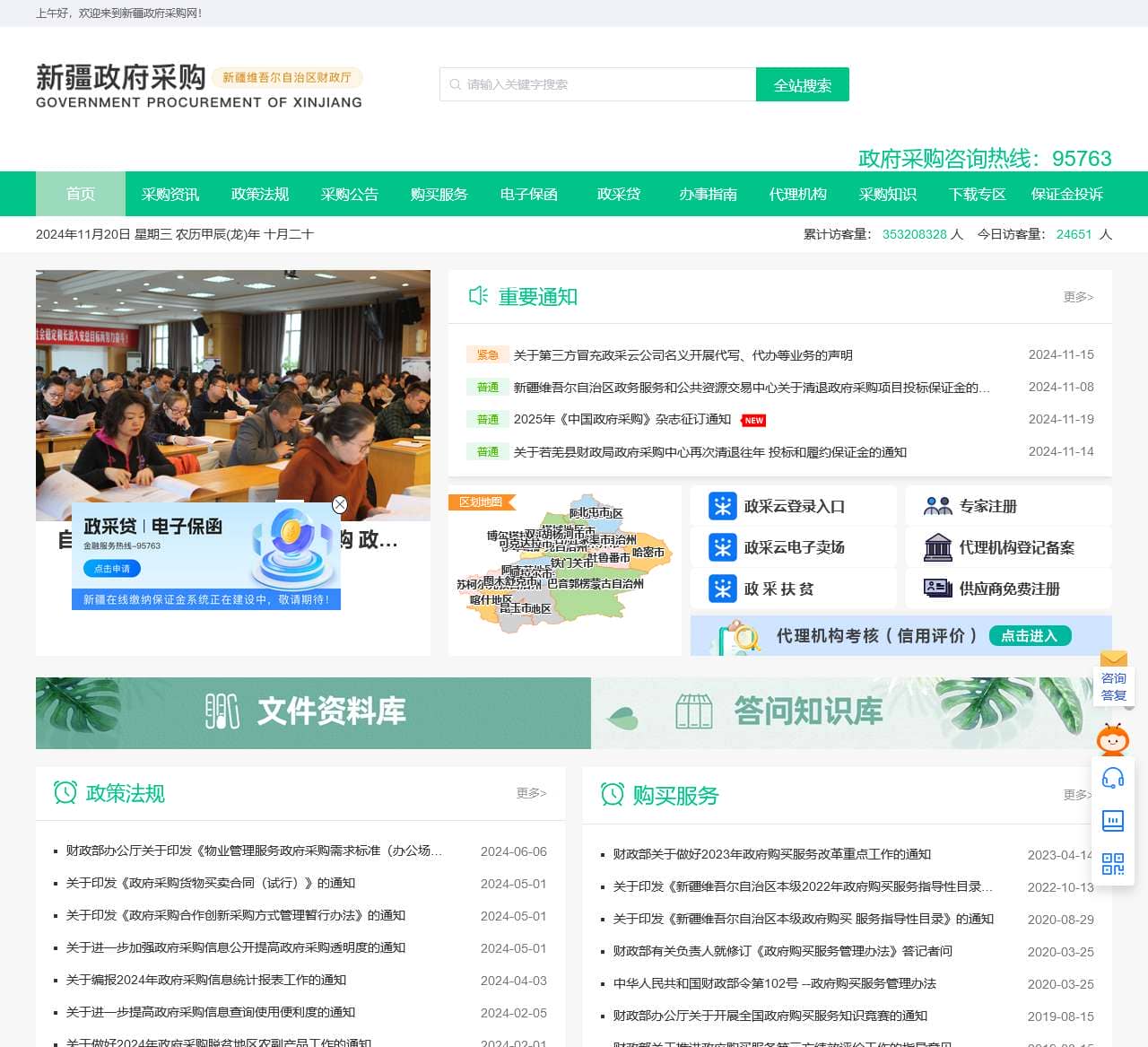Image resolution: width=1148 pixels, height=1047 pixels.
Task: Open the 购买服务 nav menu item
Action: (439, 194)
